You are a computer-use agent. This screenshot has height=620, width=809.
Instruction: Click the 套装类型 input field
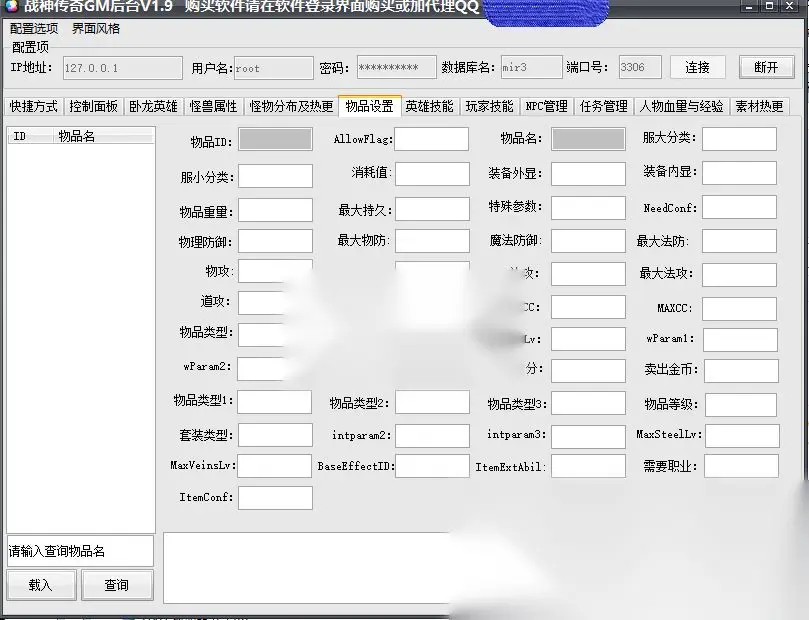[x=276, y=435]
